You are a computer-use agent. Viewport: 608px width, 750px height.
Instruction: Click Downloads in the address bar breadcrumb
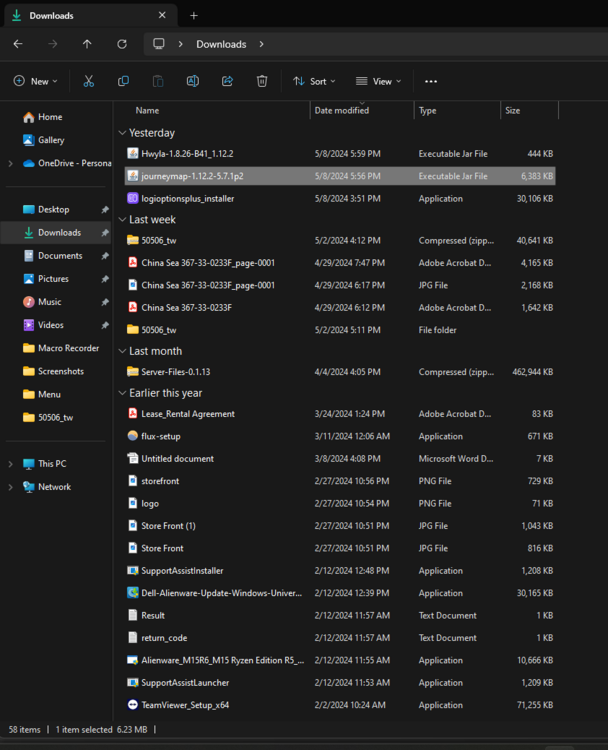[221, 44]
